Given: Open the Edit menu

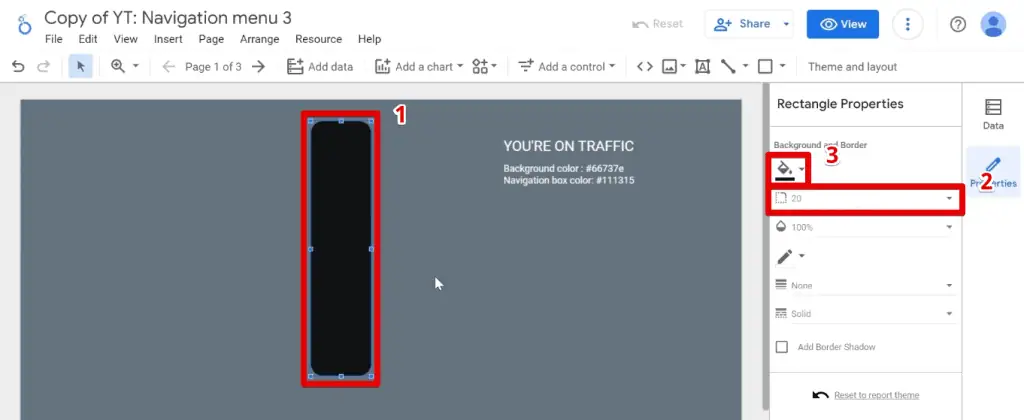Looking at the screenshot, I should pos(88,39).
